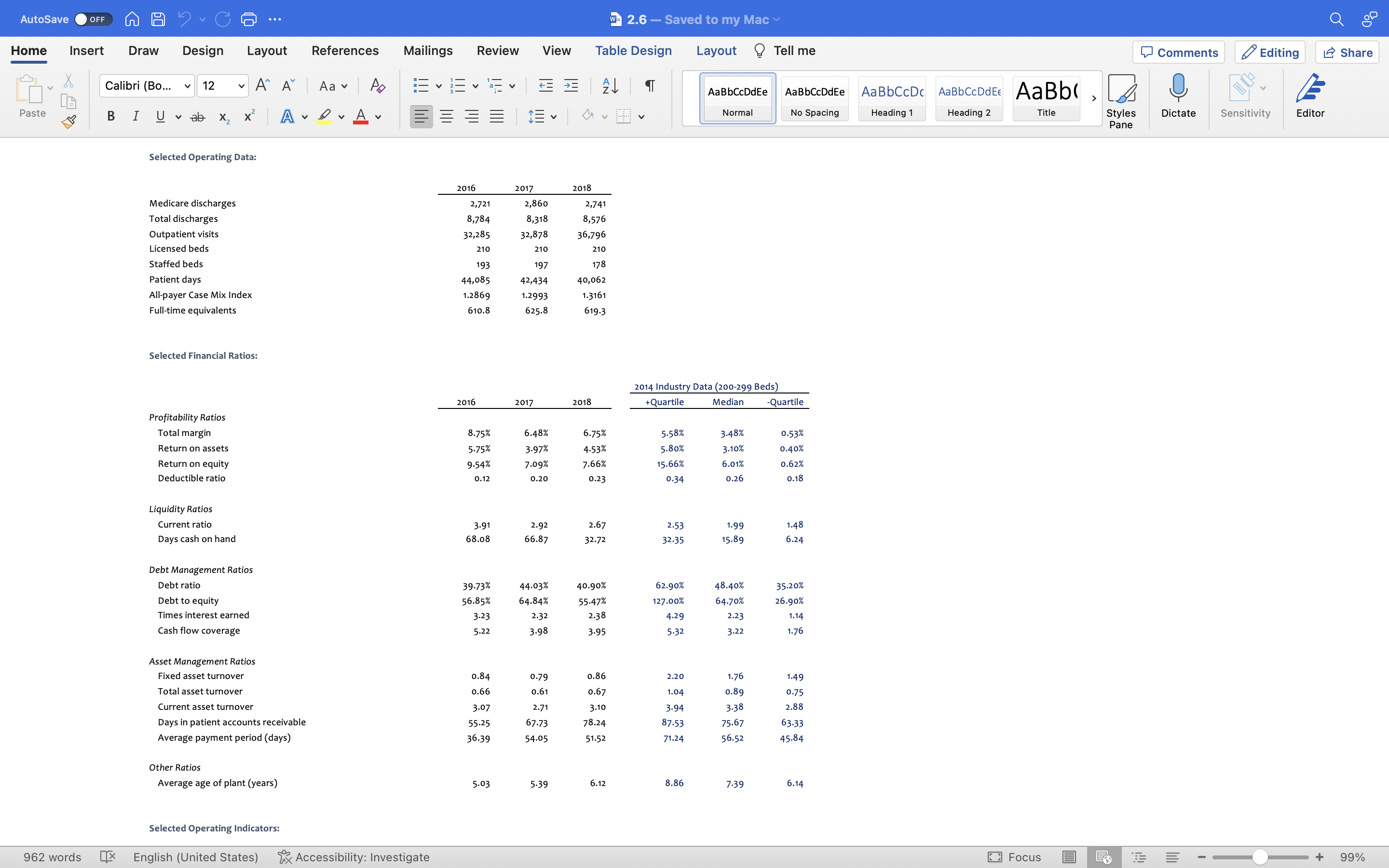Open the Dictate tool
Screen dimensions: 1389x868
(x=1178, y=97)
